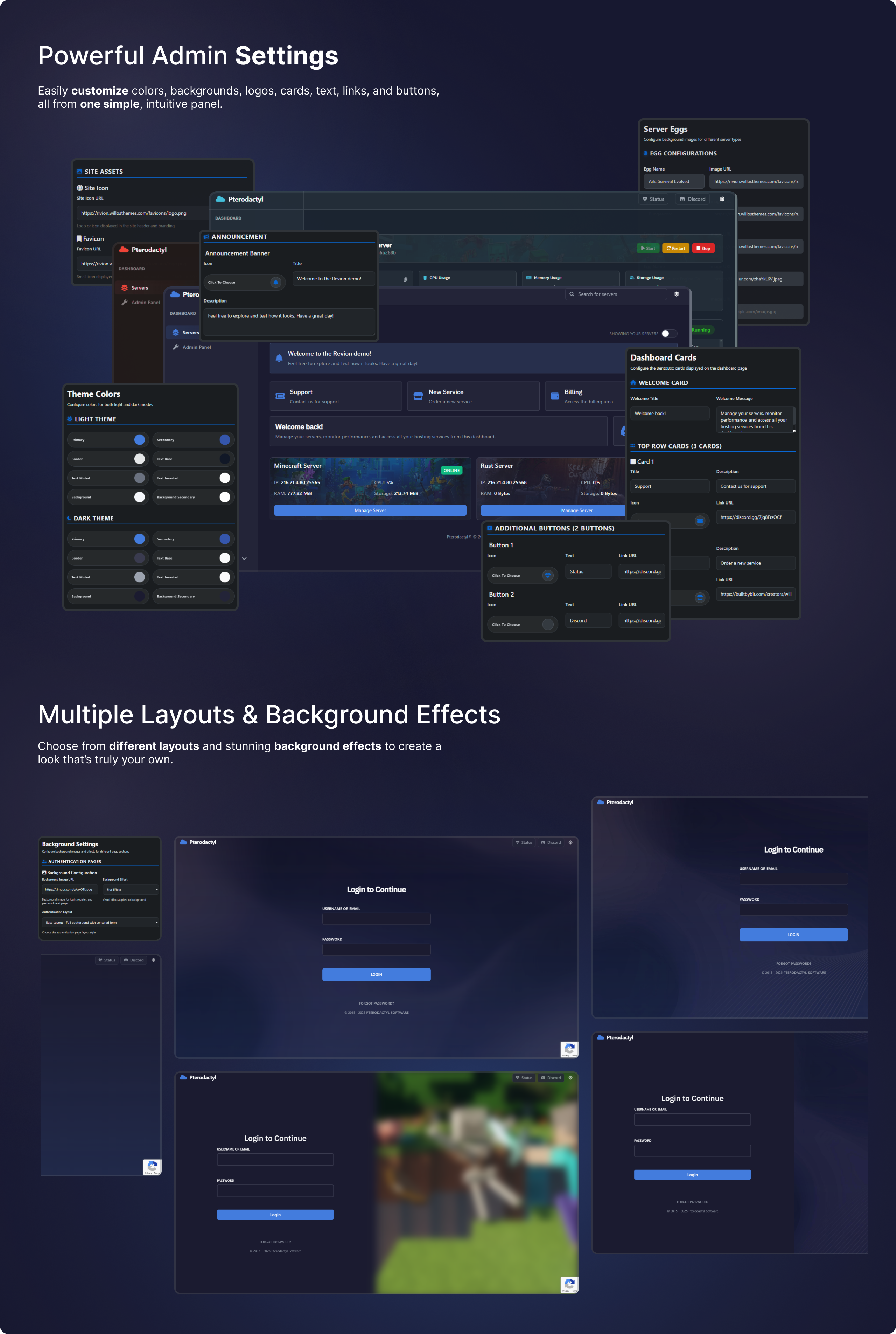The height and width of the screenshot is (1334, 896).
Task: Click the yellow Restart button icon
Action: [x=668, y=248]
